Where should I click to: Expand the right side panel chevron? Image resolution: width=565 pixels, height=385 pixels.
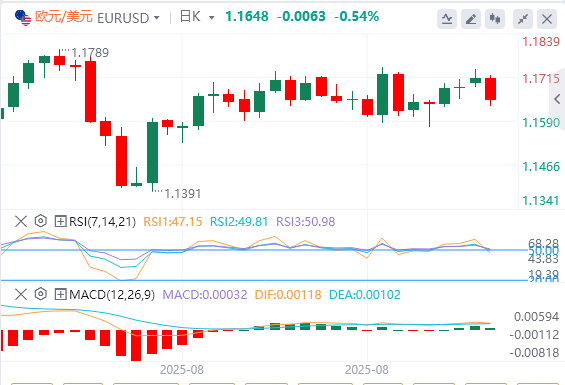pos(557,98)
